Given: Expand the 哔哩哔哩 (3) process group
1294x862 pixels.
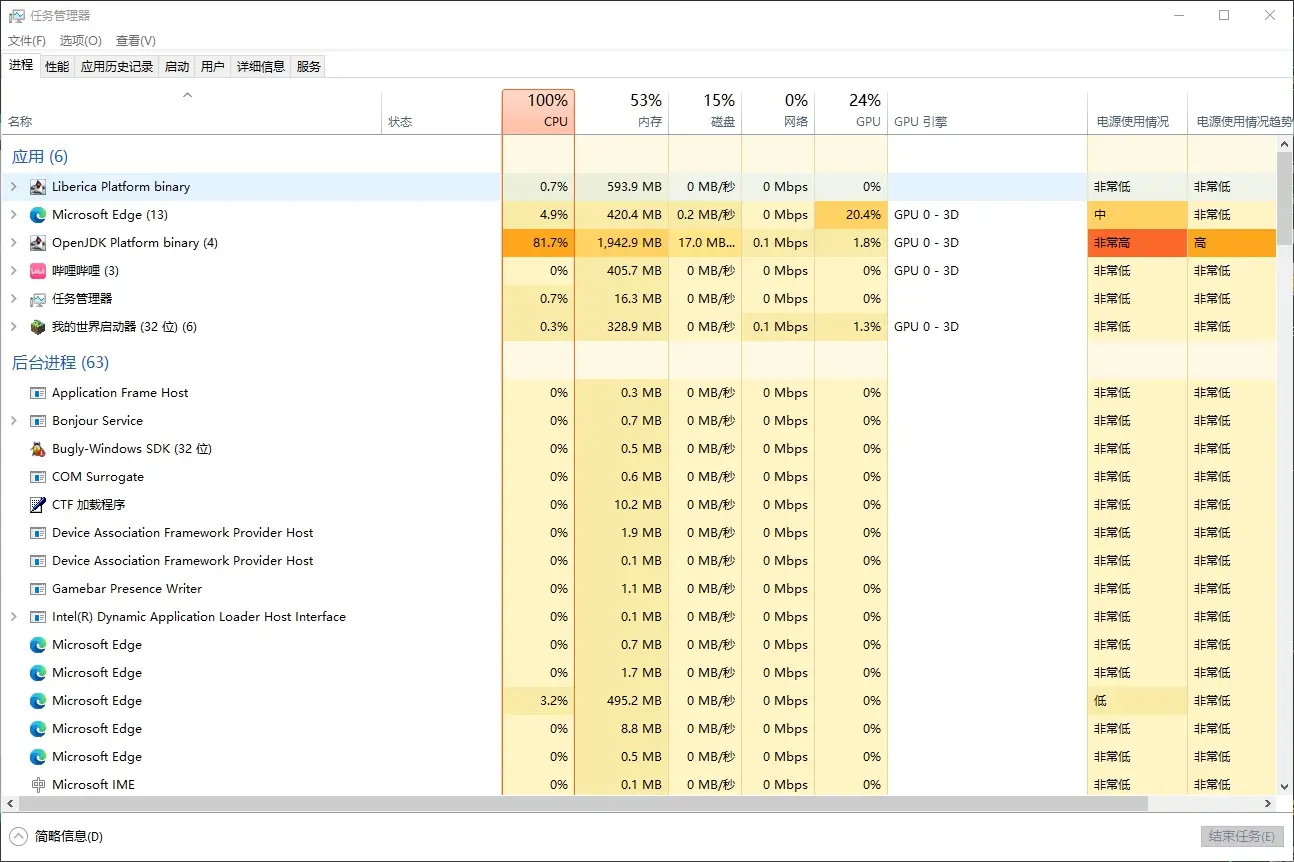Looking at the screenshot, I should [x=13, y=271].
